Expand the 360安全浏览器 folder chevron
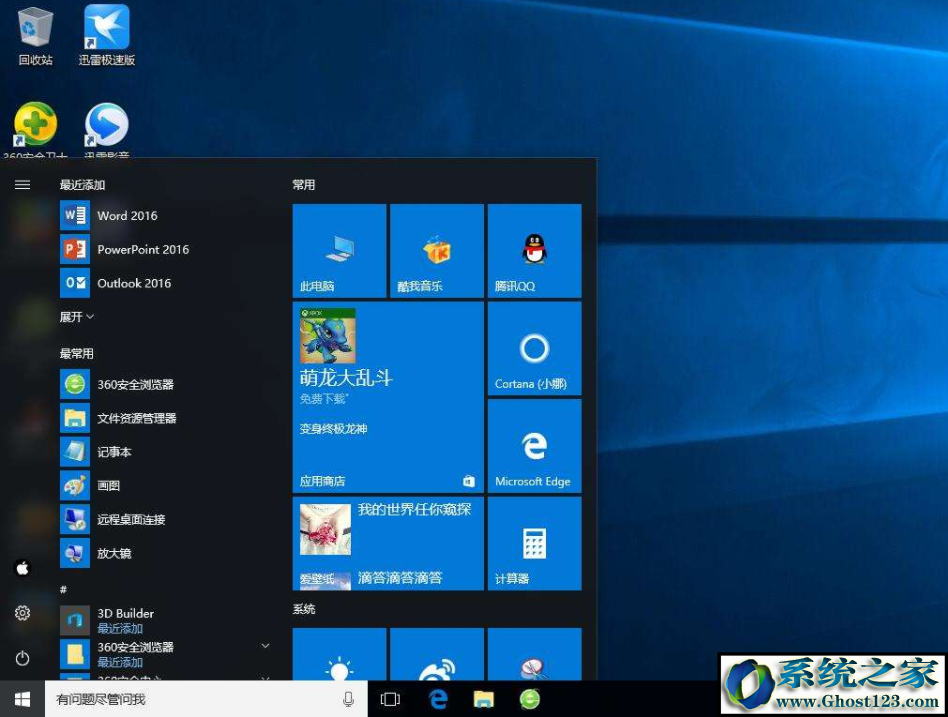Screen dimensions: 948x717 click(265, 646)
